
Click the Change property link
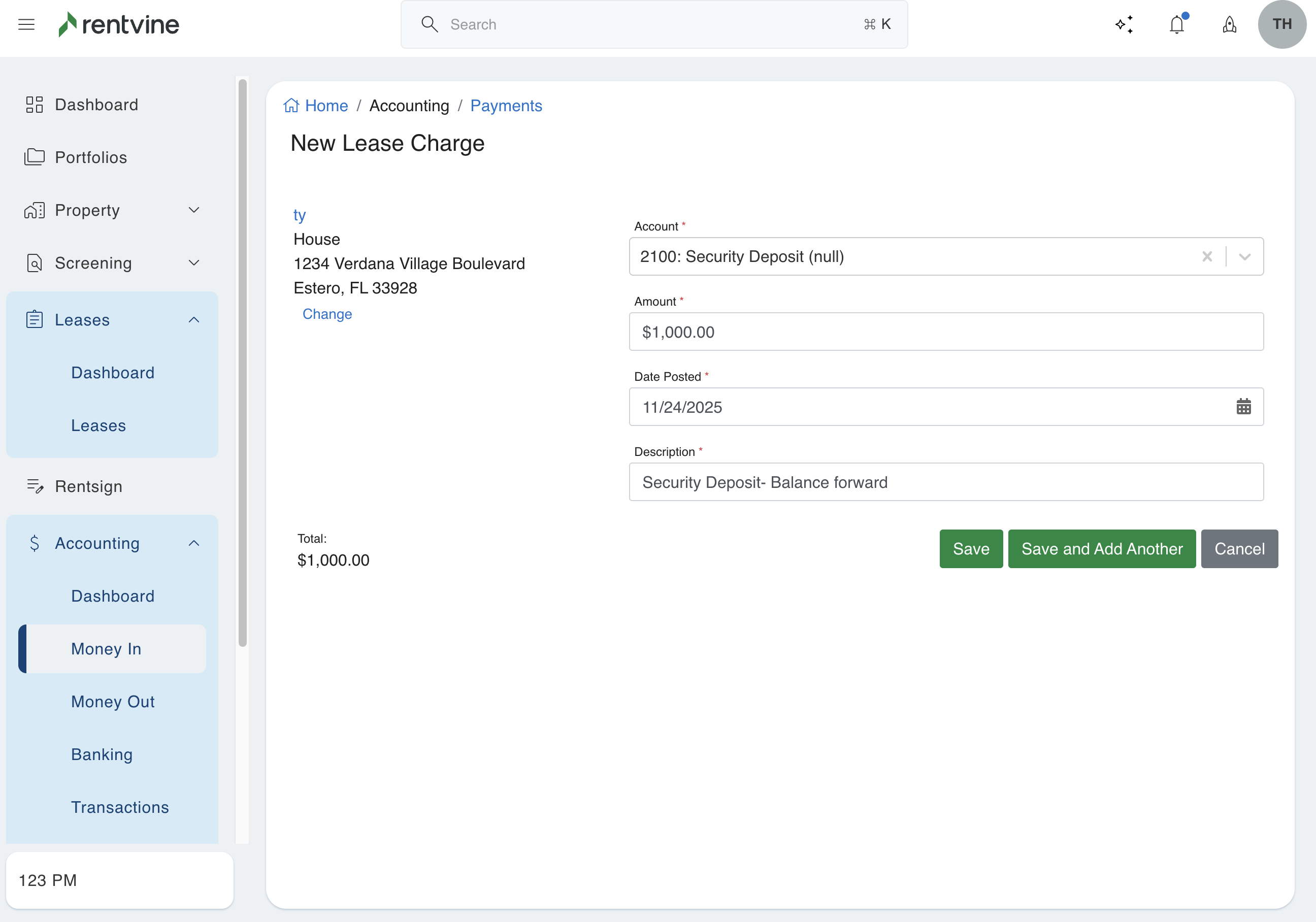(x=326, y=313)
